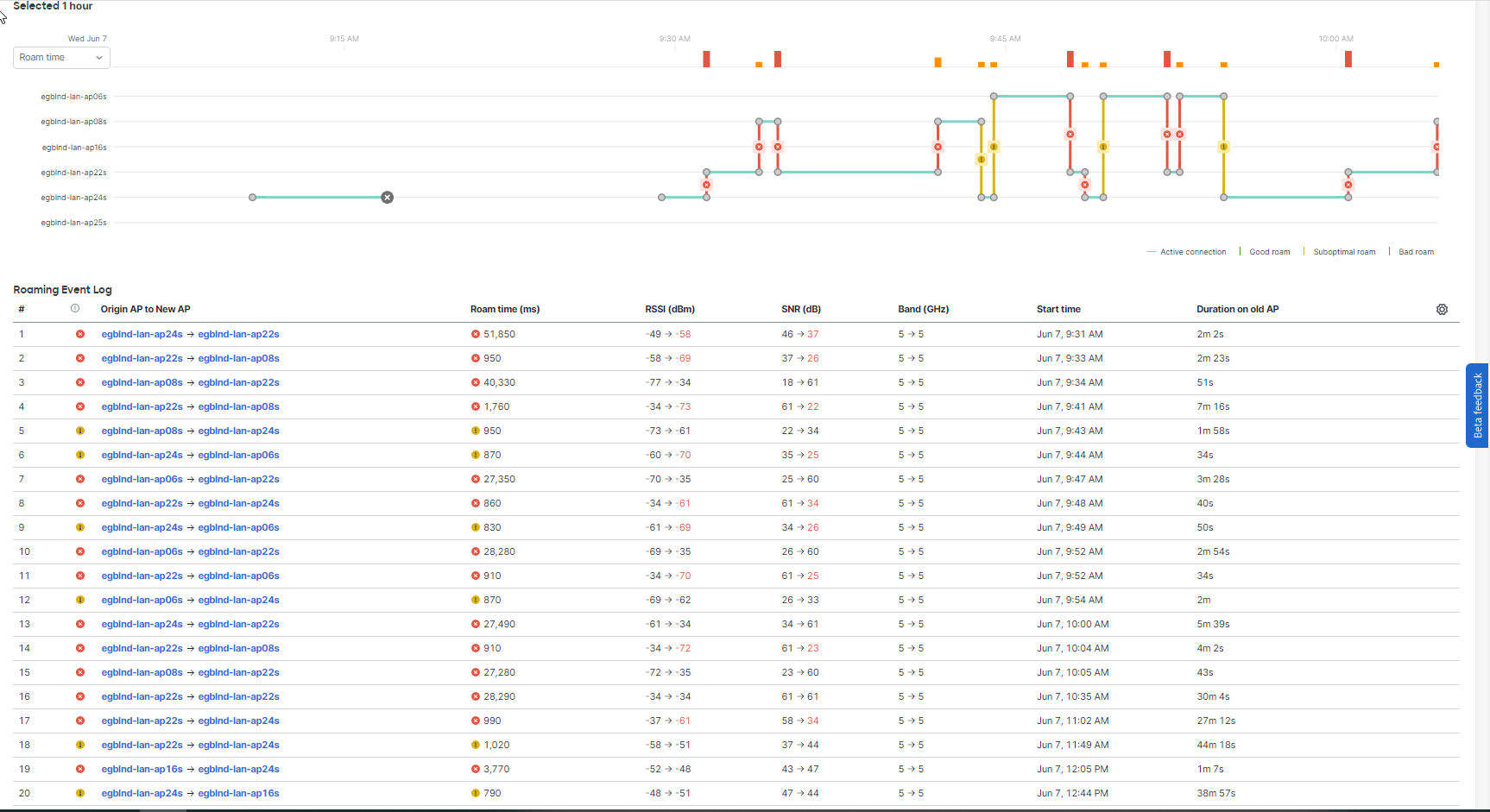This screenshot has height=812, width=1490.
Task: Toggle the Bad roam legend item
Action: click(x=1416, y=251)
